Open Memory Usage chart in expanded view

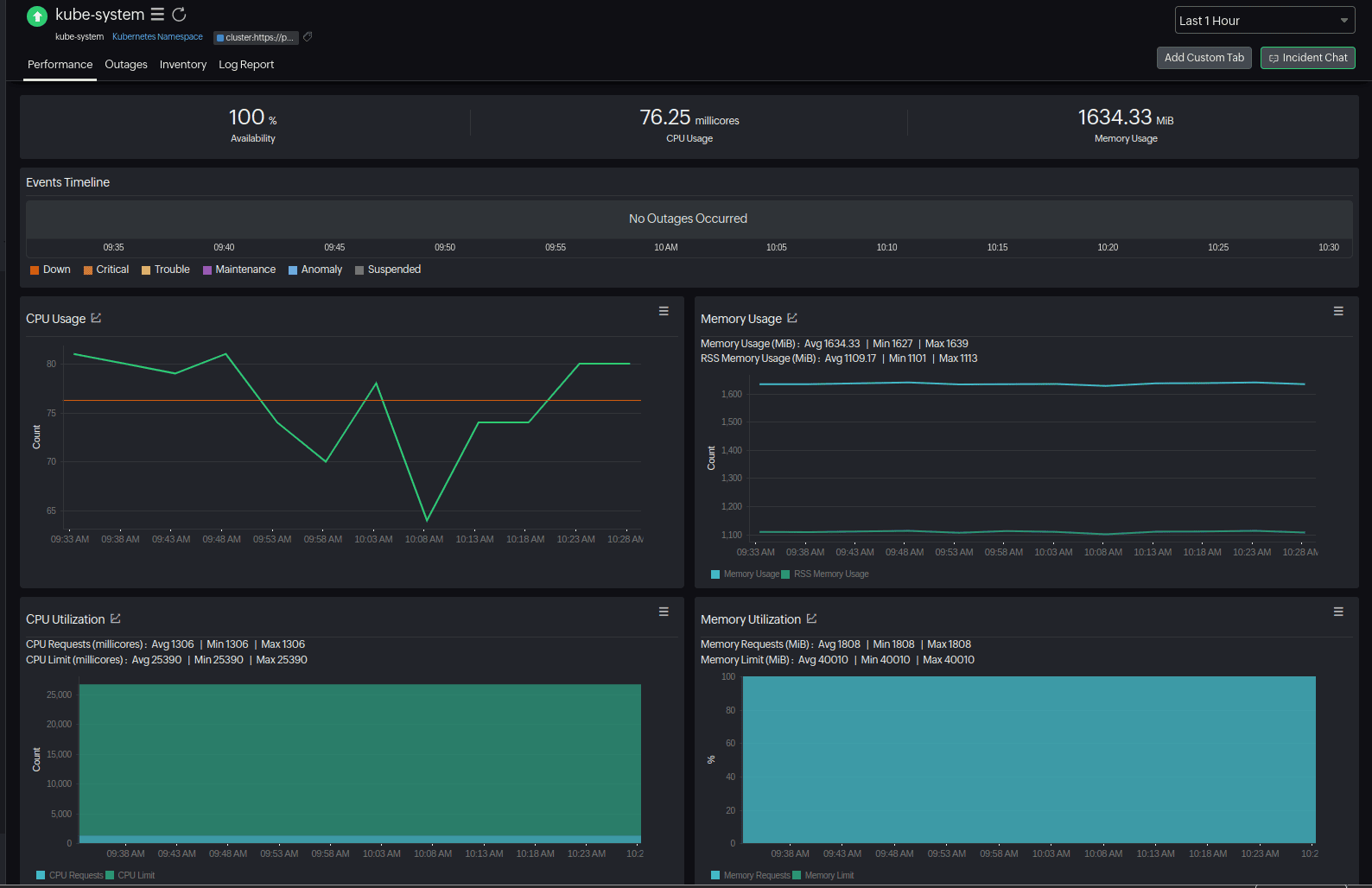click(x=792, y=318)
